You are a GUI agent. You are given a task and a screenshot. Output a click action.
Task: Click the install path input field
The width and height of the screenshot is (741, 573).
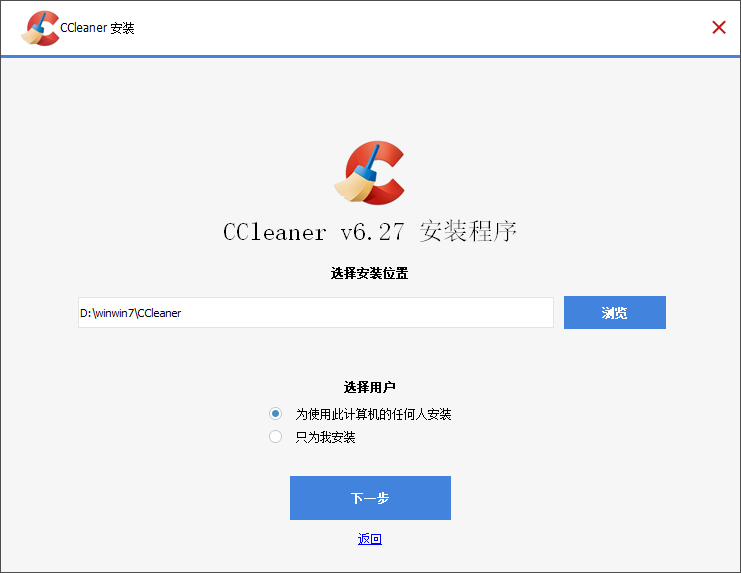(316, 312)
